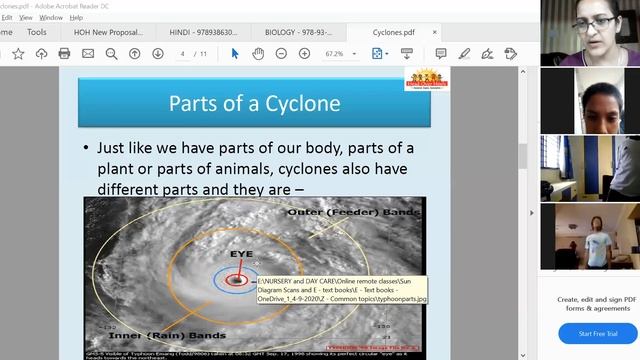This screenshot has width=640, height=360.
Task: Click the fit page view icon
Action: tap(377, 53)
